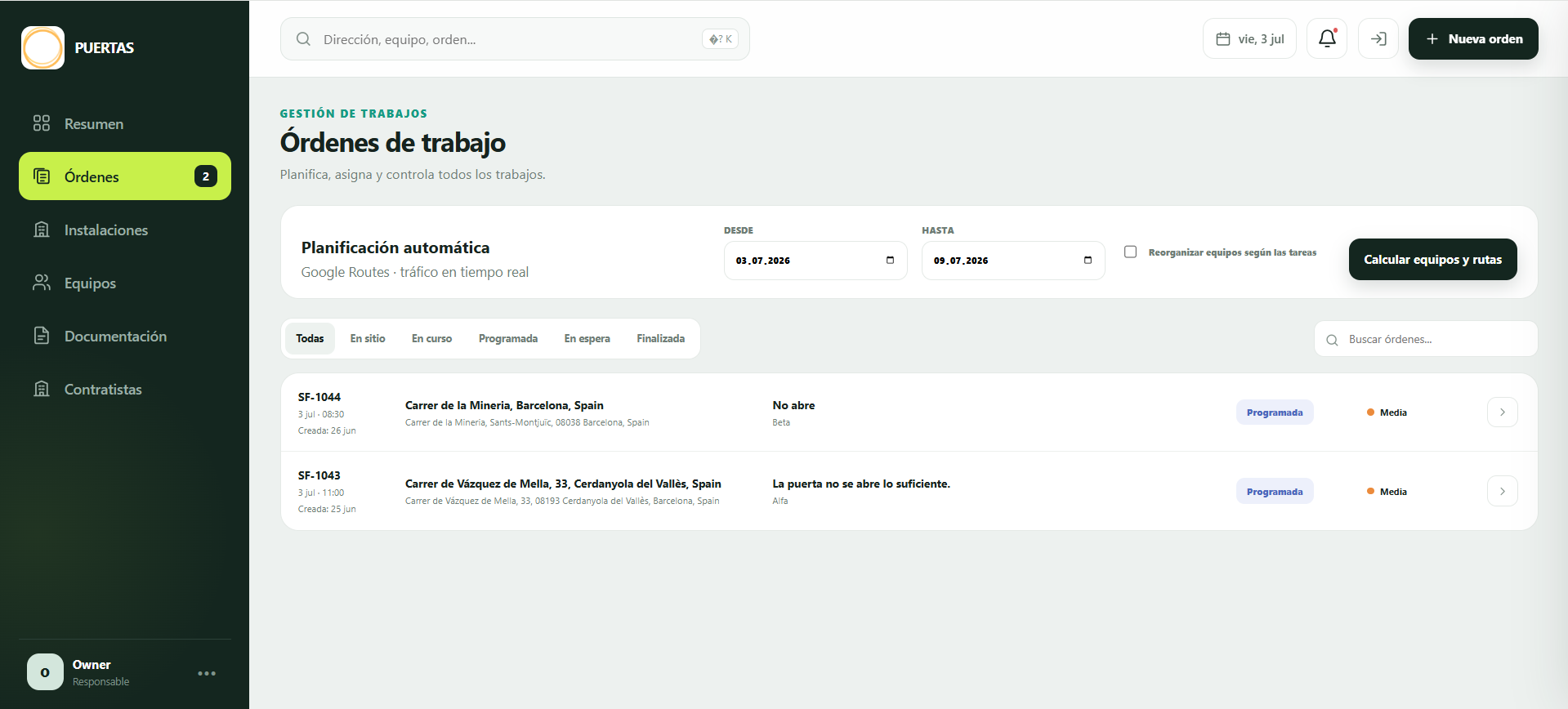Viewport: 1568px width, 709px height.
Task: Open Contratistas from the sidebar
Action: tap(125, 389)
